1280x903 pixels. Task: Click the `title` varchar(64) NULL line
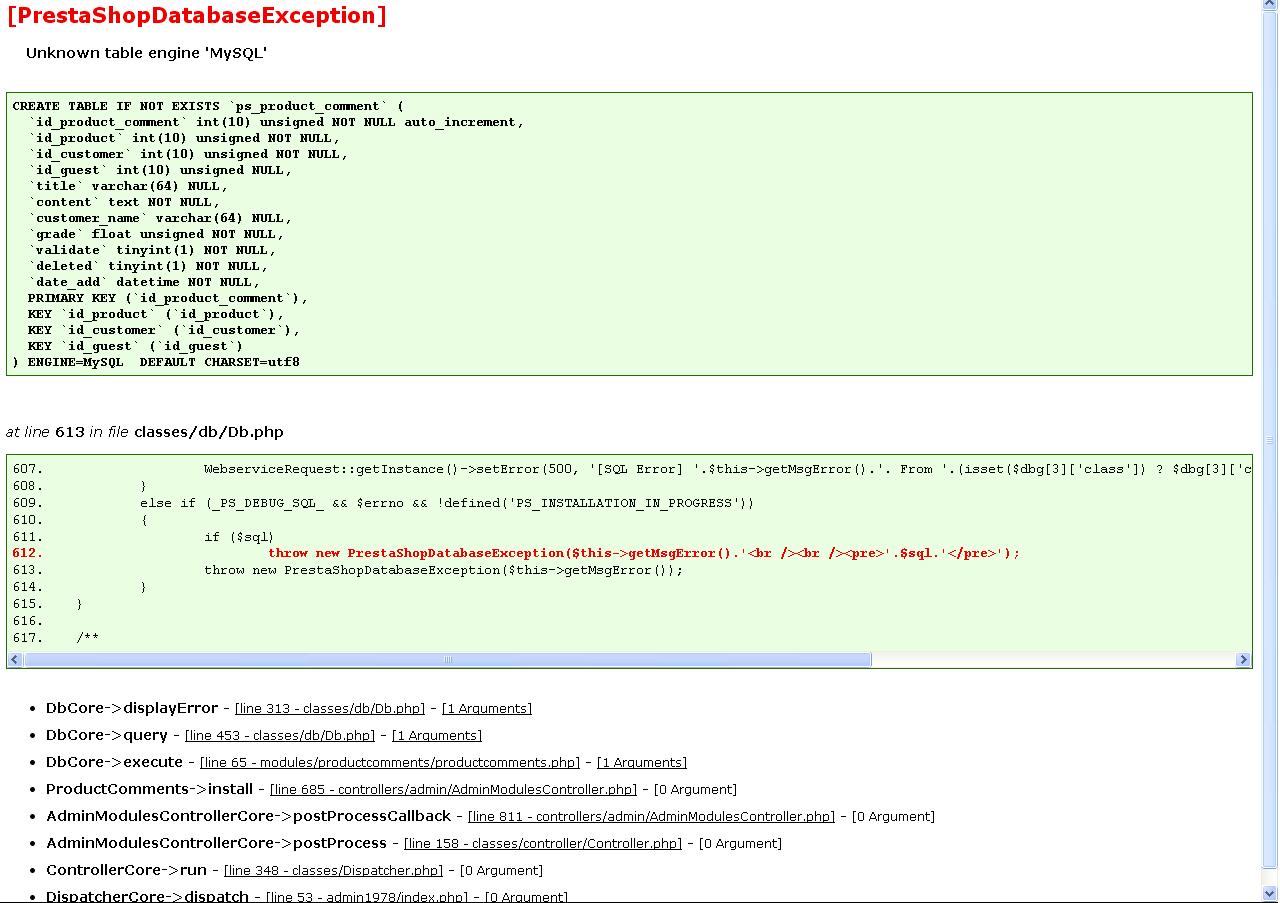click(x=128, y=186)
